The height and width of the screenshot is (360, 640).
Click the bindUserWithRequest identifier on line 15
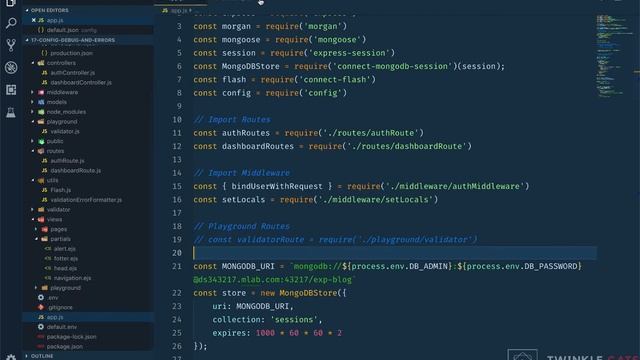coord(277,187)
